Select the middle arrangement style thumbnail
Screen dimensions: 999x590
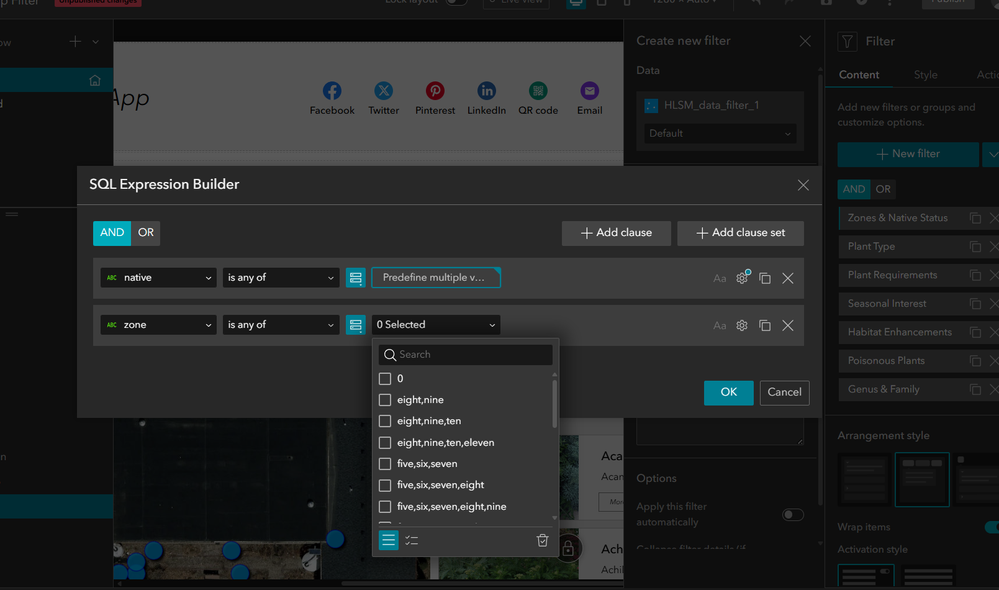pos(922,479)
